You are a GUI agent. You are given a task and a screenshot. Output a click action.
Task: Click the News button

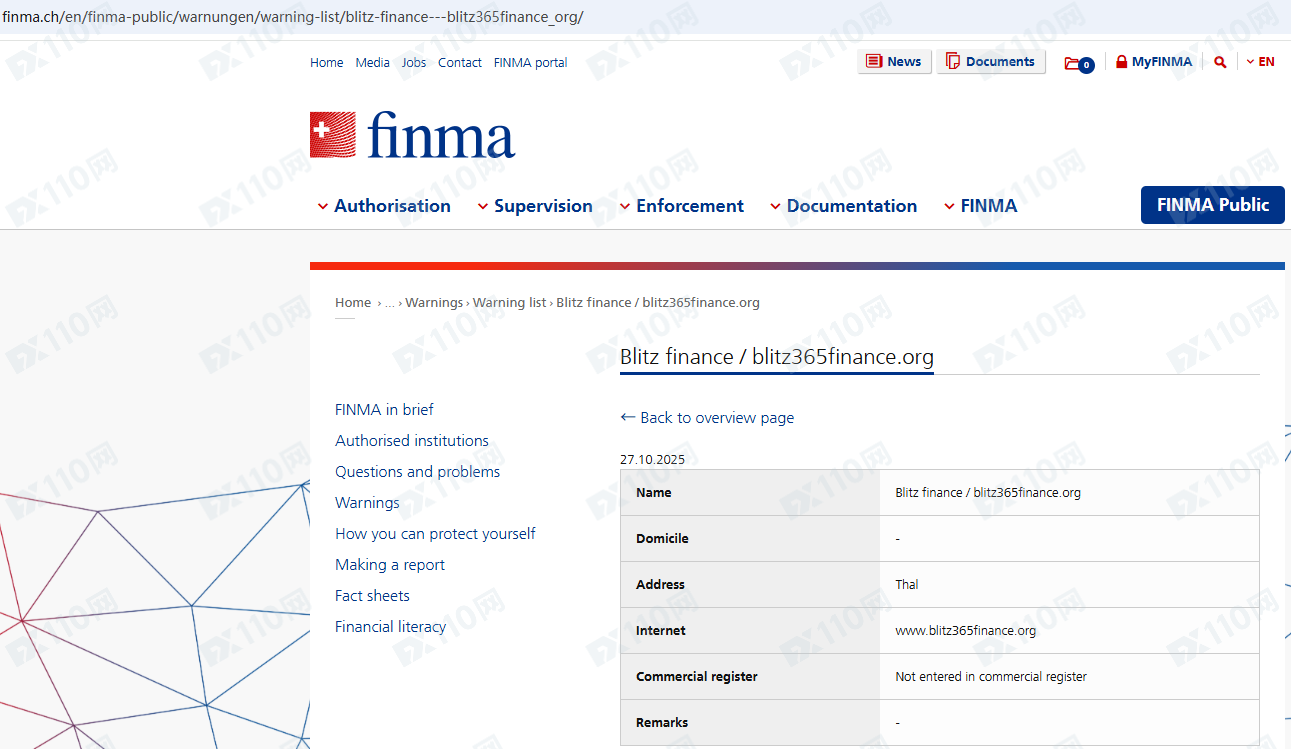pos(894,62)
